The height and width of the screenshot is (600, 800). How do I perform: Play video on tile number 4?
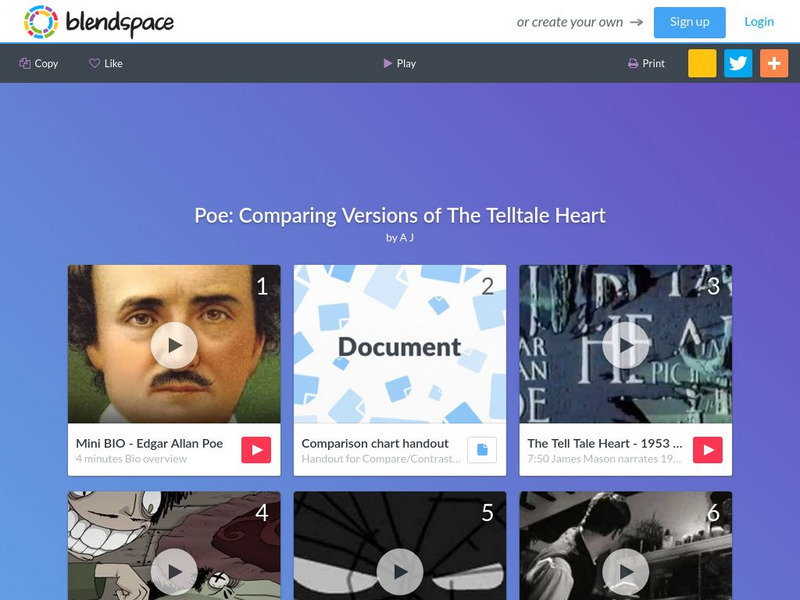click(174, 572)
